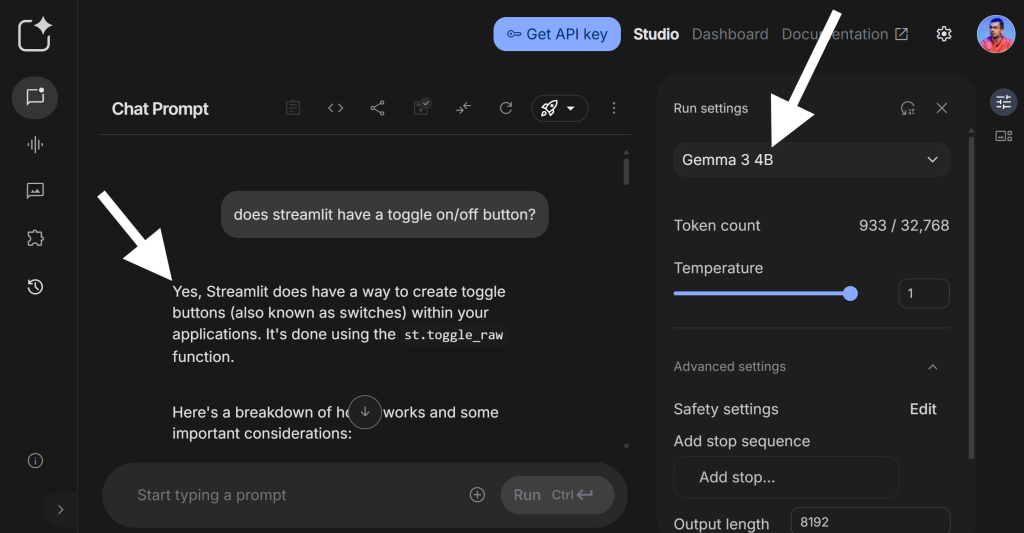This screenshot has height=533, width=1024.
Task: Click the st.toggle_raw code text
Action: click(x=454, y=335)
